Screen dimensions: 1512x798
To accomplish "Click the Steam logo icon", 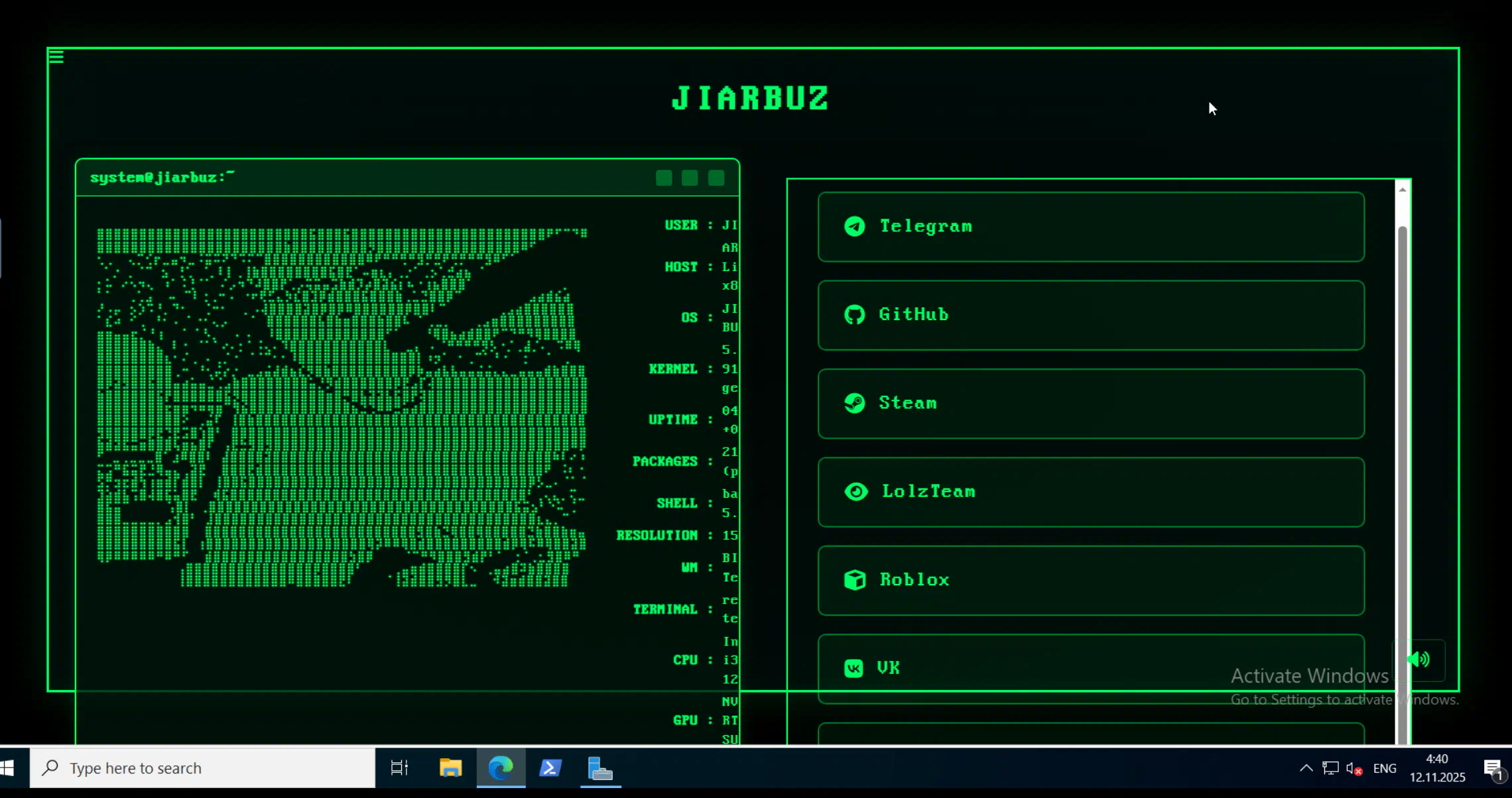I will tap(854, 403).
